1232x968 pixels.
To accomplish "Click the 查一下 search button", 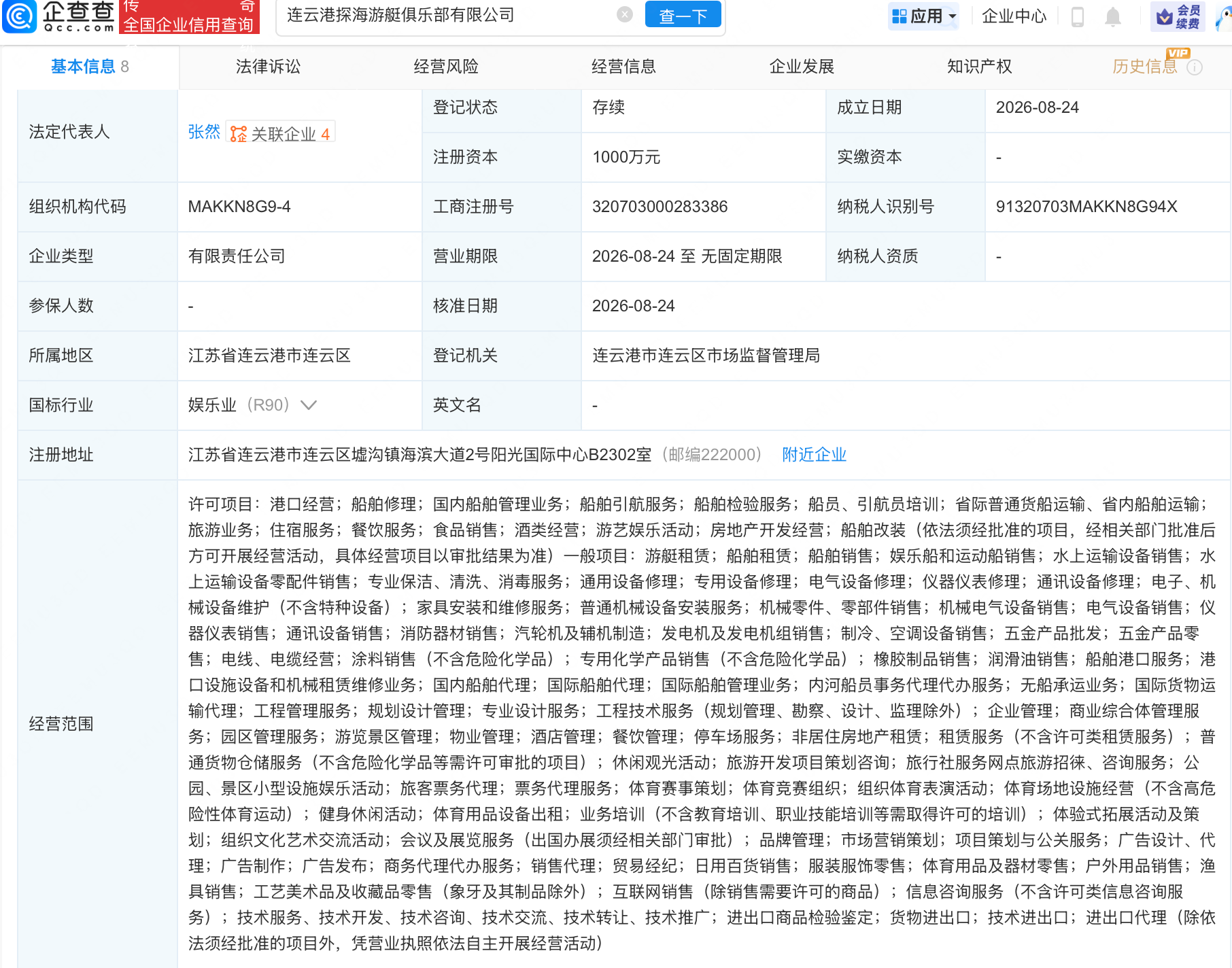I will 683,14.
